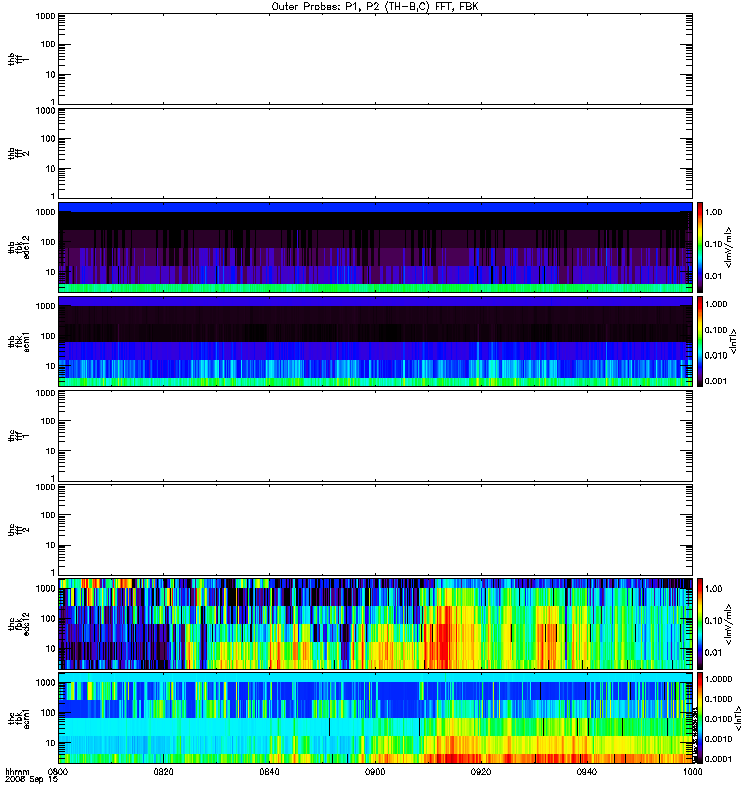The image size is (750, 800).
Task: Click the empty thc fff 1 panel
Action: [x=375, y=436]
